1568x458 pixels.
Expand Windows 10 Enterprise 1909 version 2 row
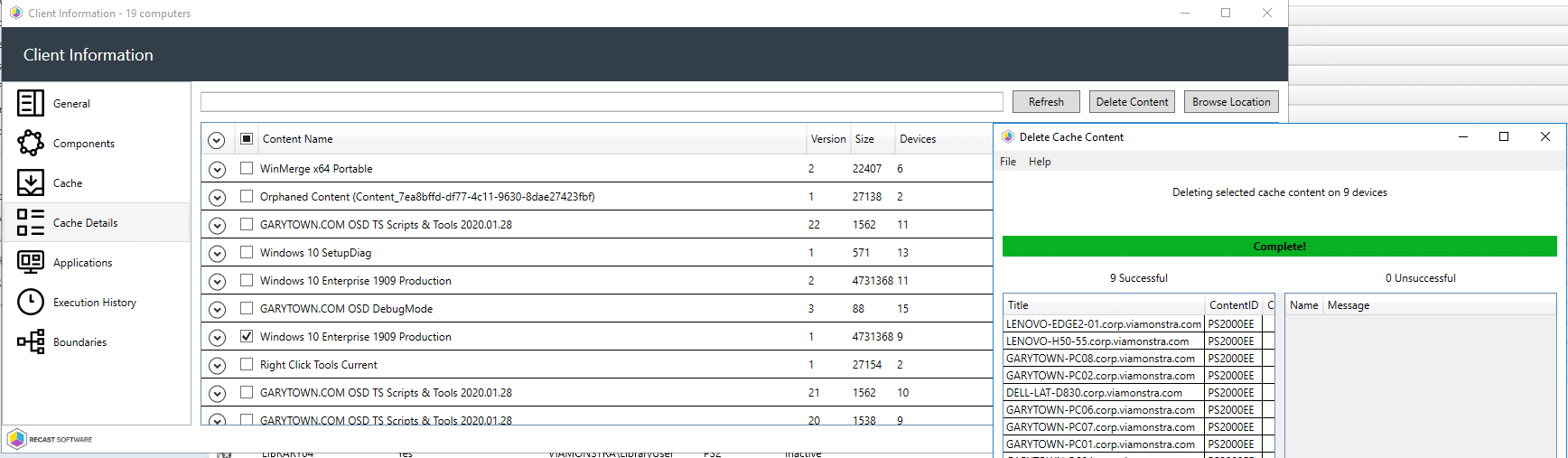tap(216, 281)
